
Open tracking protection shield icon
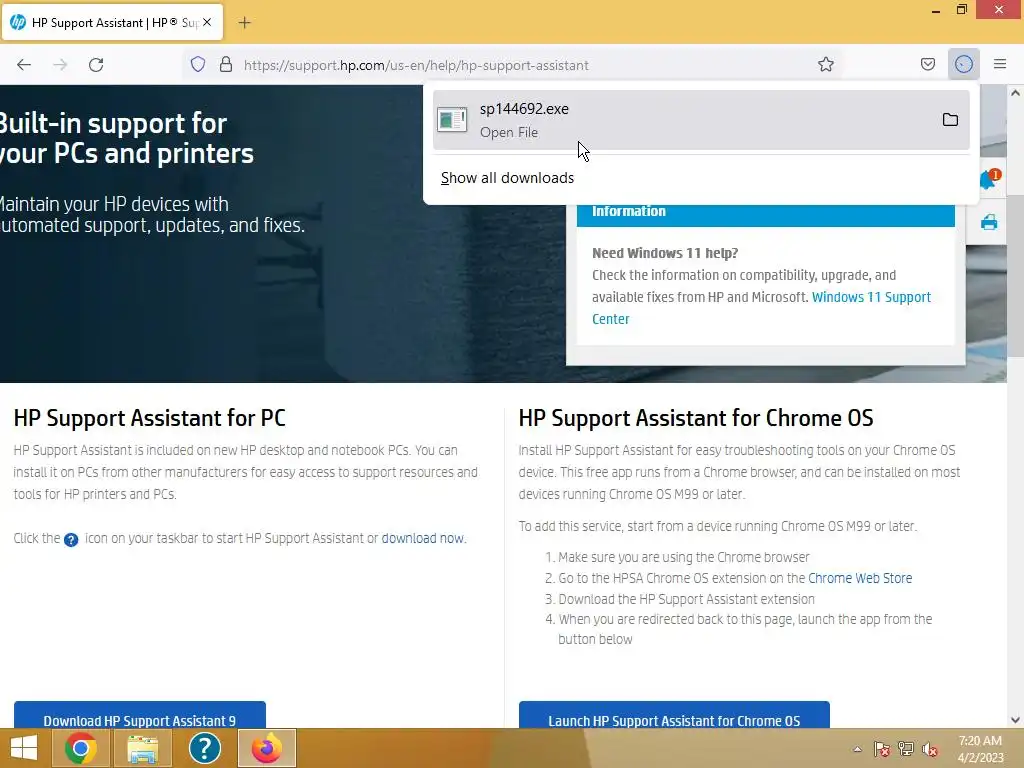click(x=198, y=65)
